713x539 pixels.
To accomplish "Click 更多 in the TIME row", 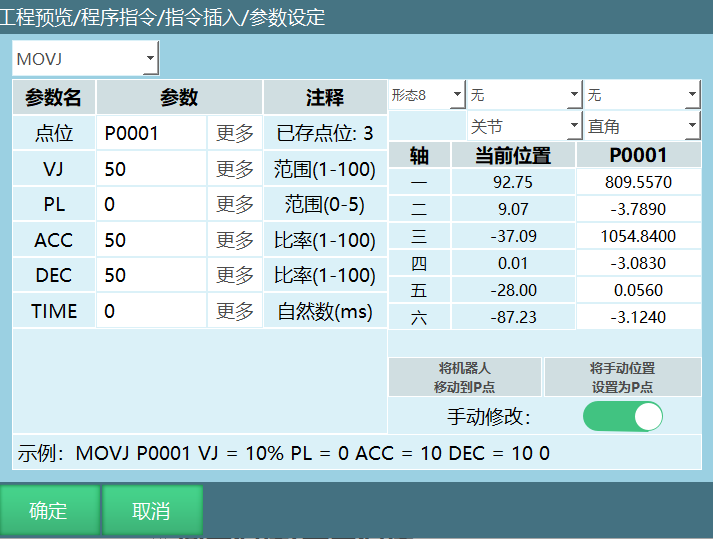I will pos(235,311).
